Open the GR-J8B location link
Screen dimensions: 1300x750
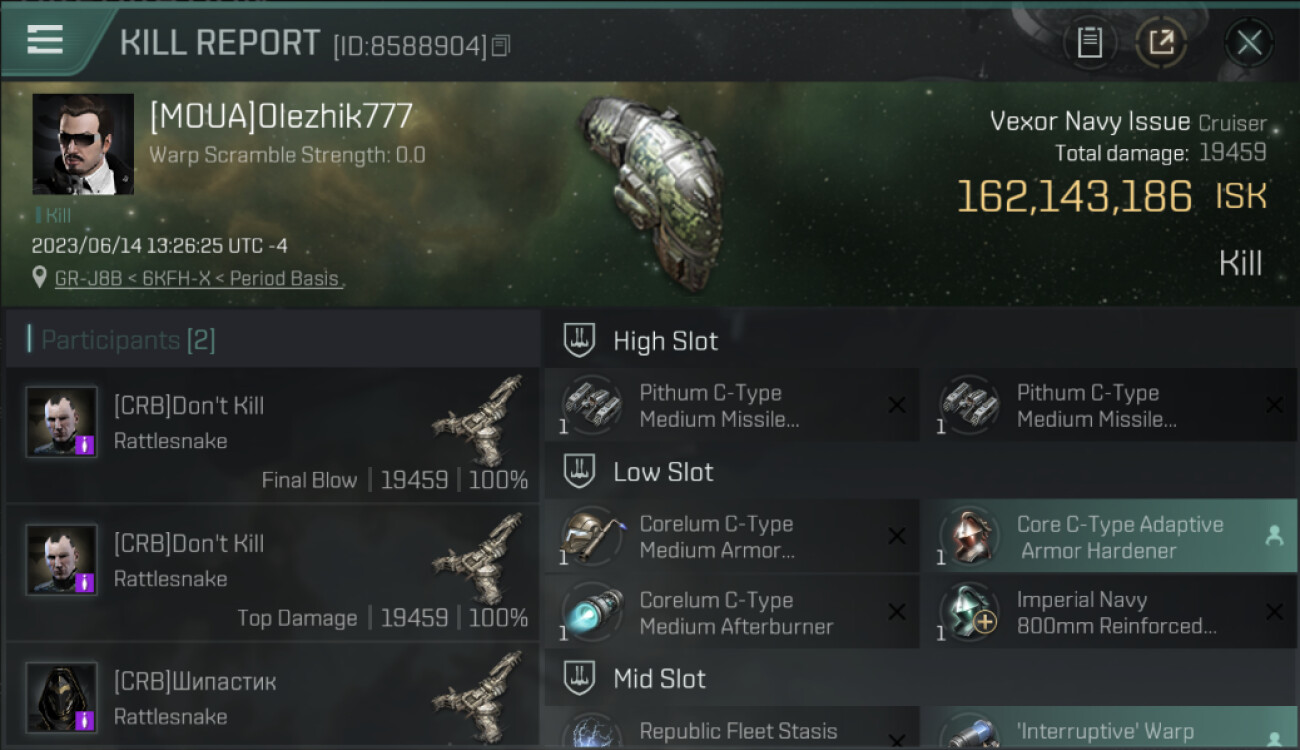click(198, 279)
